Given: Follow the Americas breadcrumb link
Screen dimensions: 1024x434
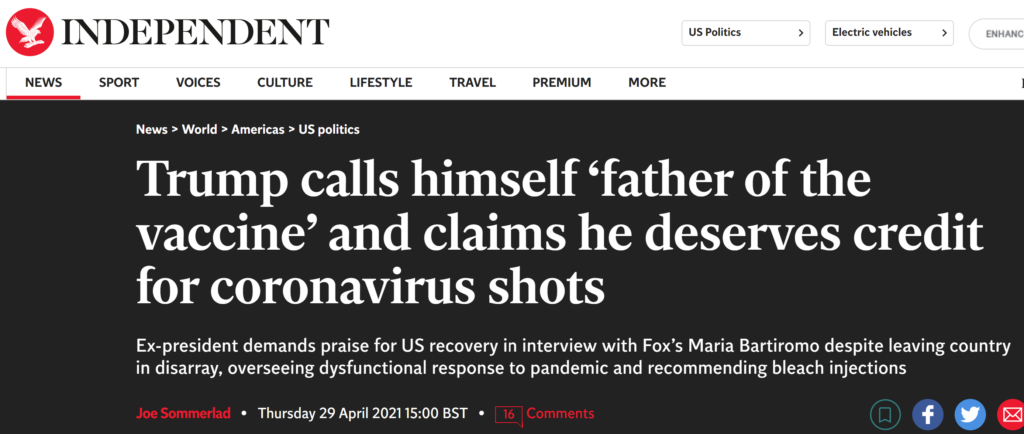Looking at the screenshot, I should pyautogui.click(x=257, y=130).
